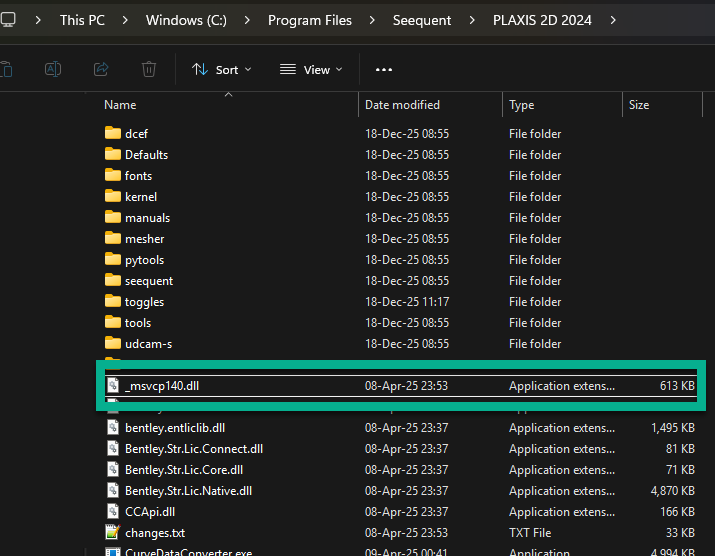
Task: Select the seequent folder icon
Action: (x=113, y=280)
